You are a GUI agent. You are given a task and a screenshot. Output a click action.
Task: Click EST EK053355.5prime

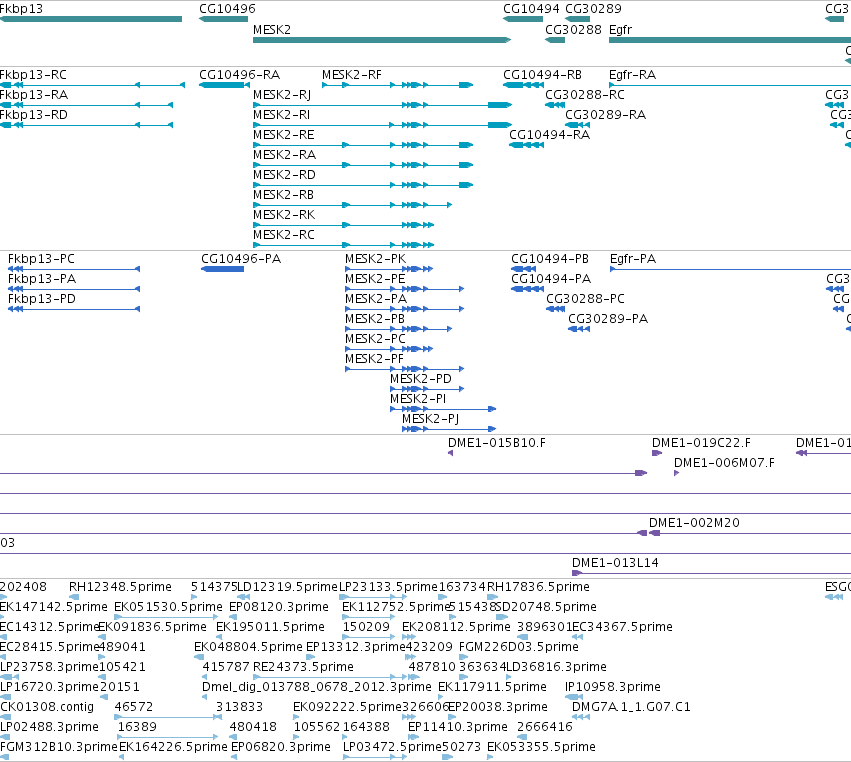tap(541, 747)
